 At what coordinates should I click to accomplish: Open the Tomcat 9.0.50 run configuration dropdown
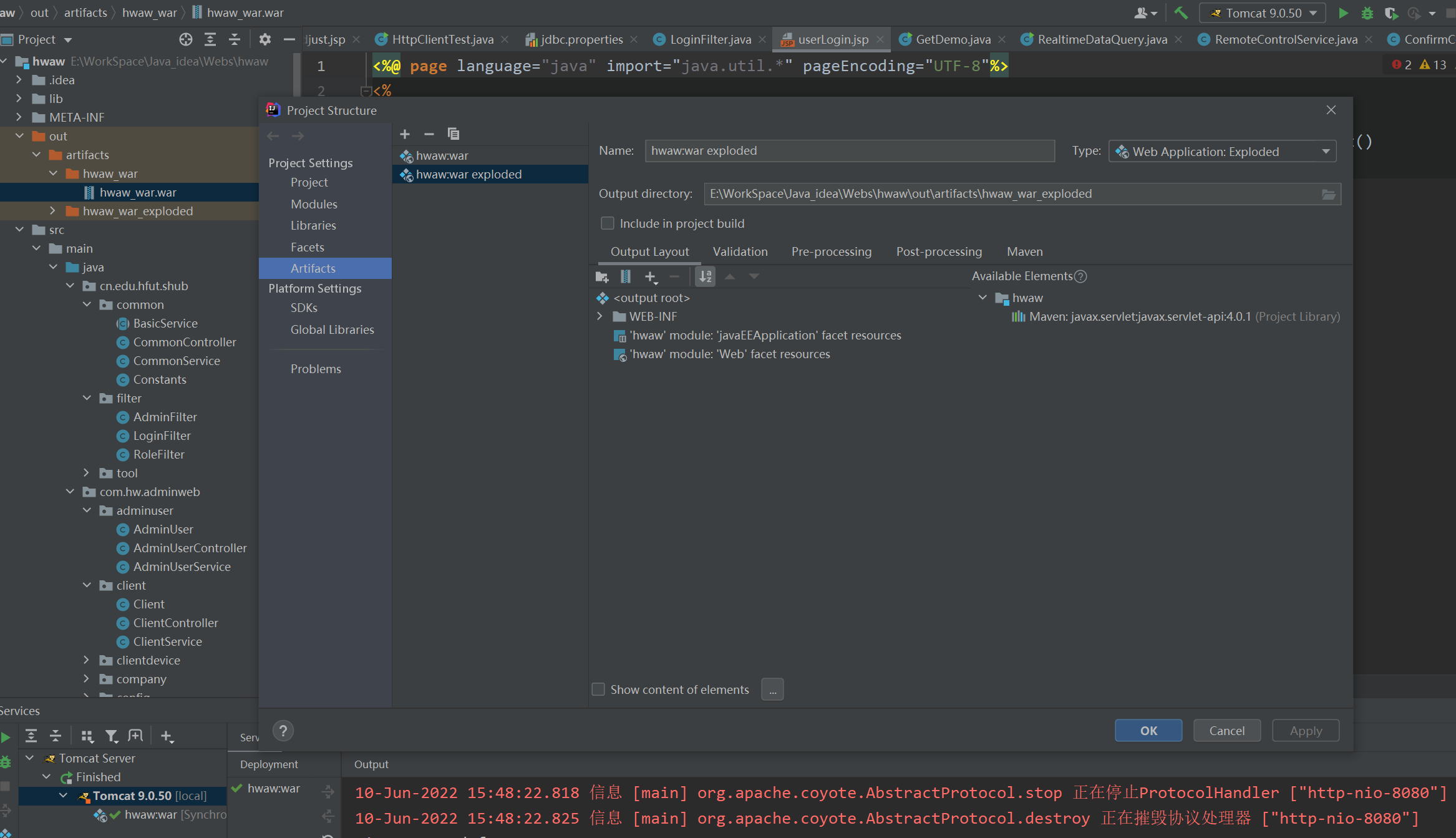(x=1264, y=13)
